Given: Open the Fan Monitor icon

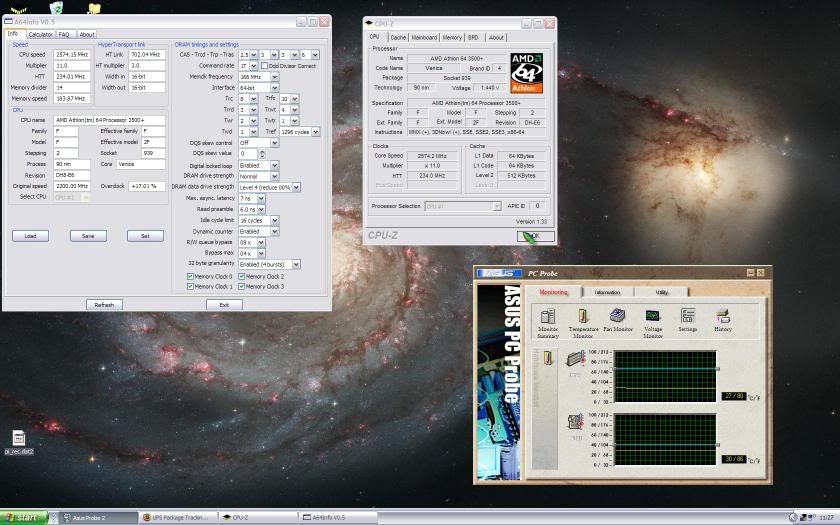Looking at the screenshot, I should pos(618,320).
